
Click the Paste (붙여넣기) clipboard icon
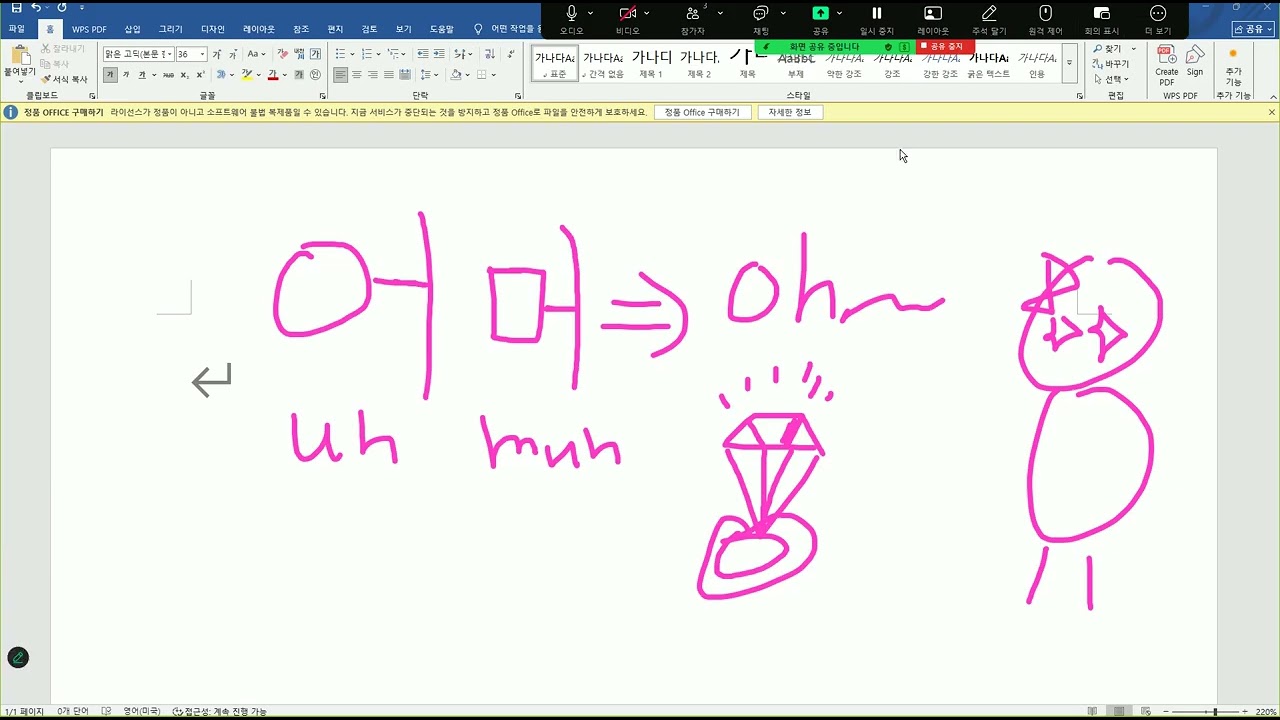pos(19,55)
